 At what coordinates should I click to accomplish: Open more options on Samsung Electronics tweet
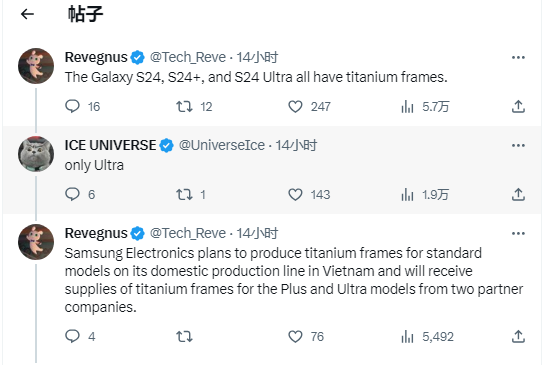coord(518,233)
